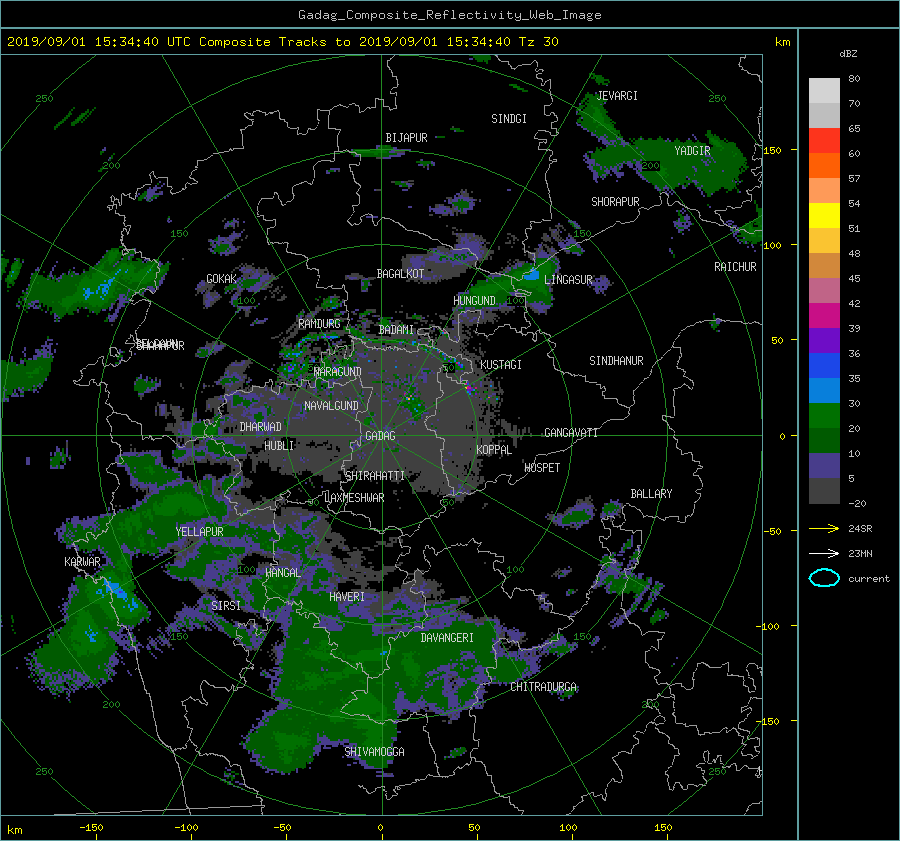Click the yellow 24SR arrow legend icon
900x841 pixels.
[x=824, y=529]
